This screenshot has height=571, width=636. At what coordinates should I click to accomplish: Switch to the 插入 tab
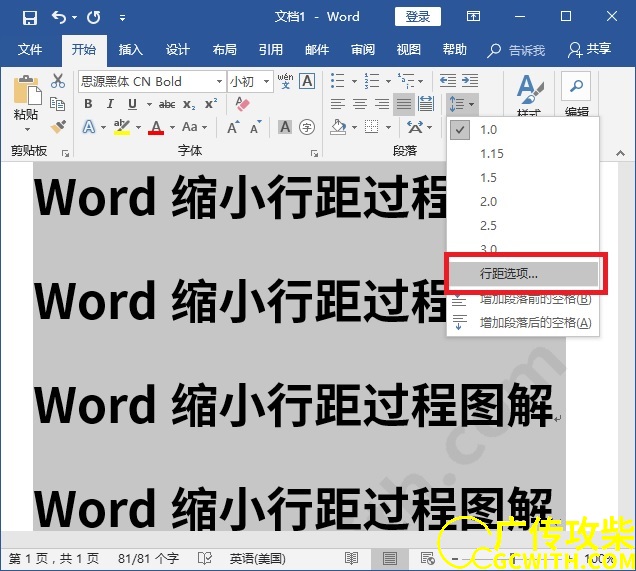tap(131, 49)
